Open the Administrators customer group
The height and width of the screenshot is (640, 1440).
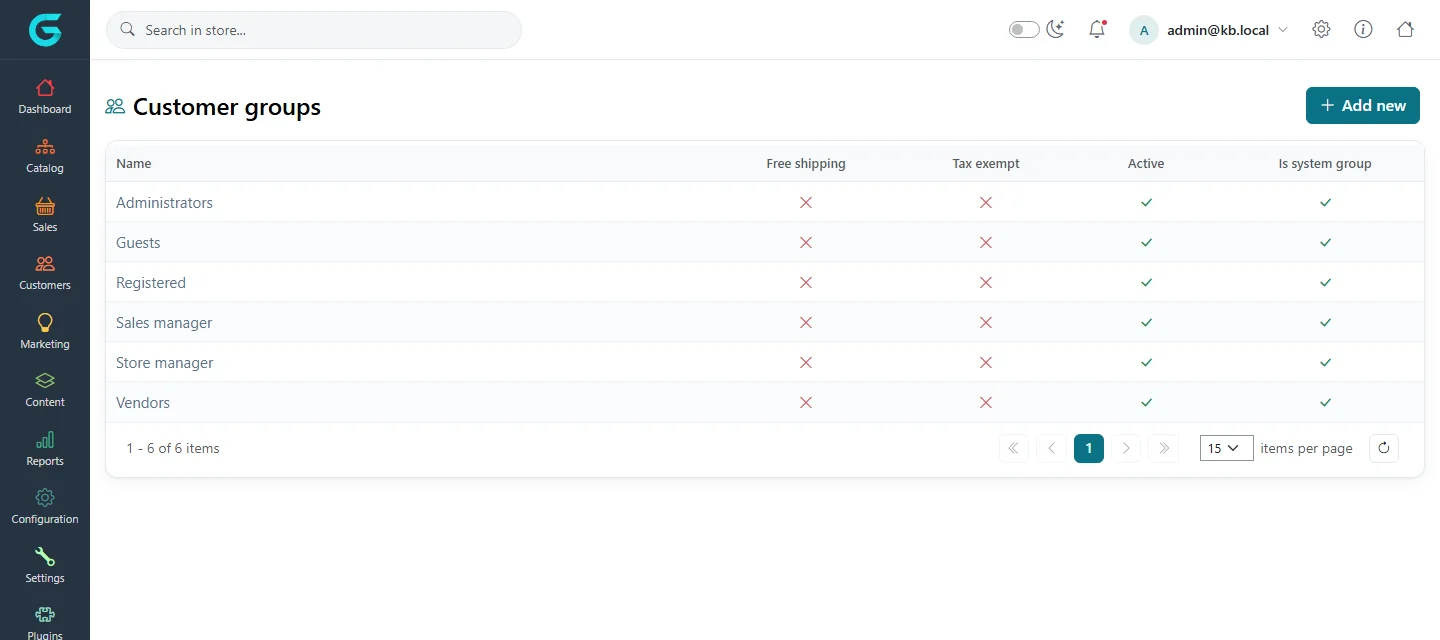click(x=164, y=202)
